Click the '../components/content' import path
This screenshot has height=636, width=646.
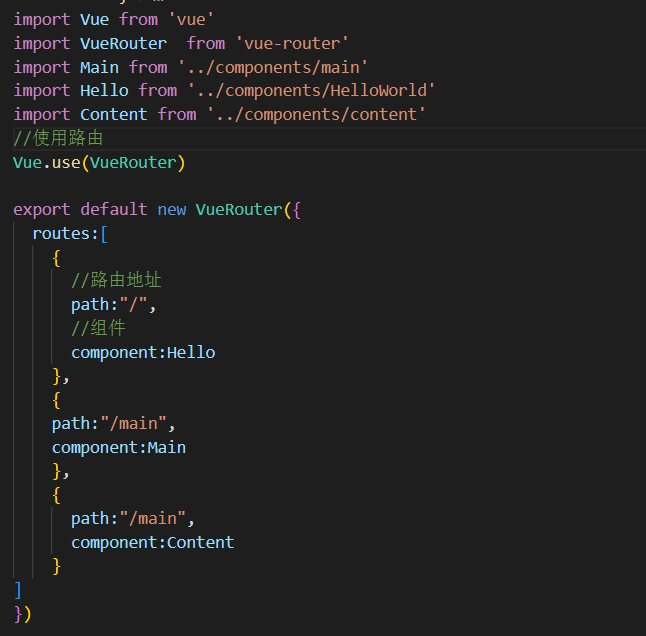pyautogui.click(x=316, y=114)
